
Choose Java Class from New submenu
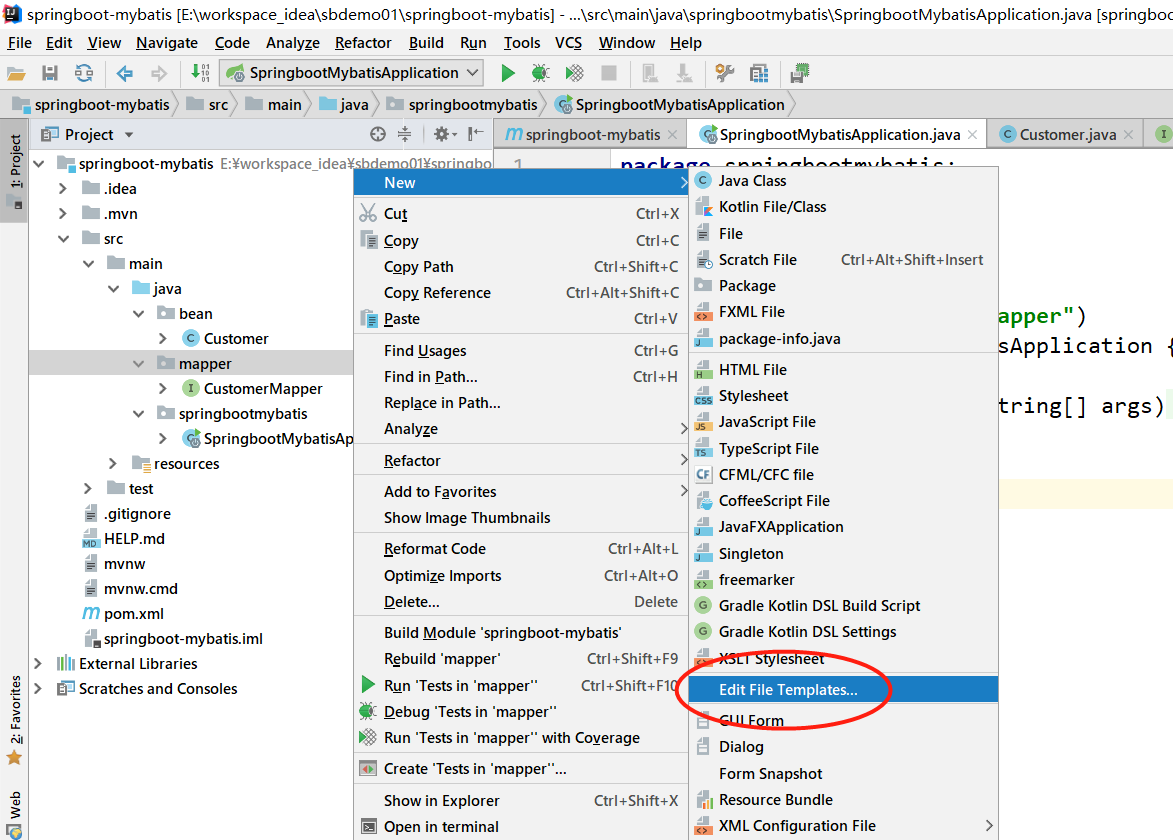coord(752,181)
